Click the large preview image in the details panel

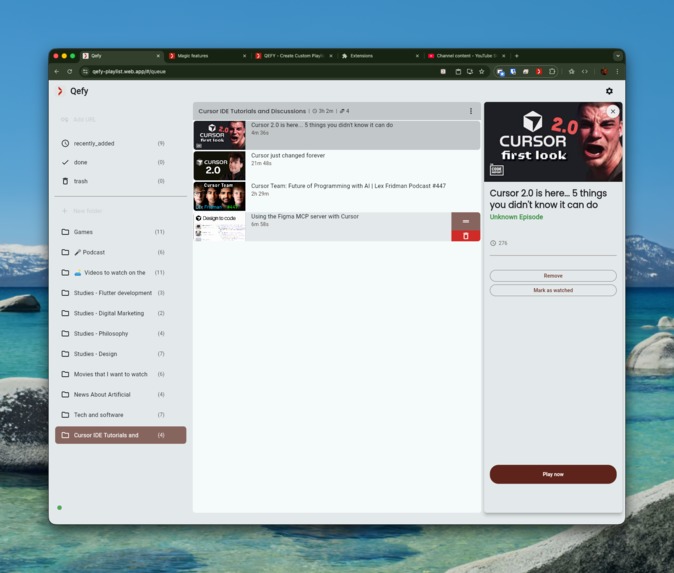pos(553,142)
